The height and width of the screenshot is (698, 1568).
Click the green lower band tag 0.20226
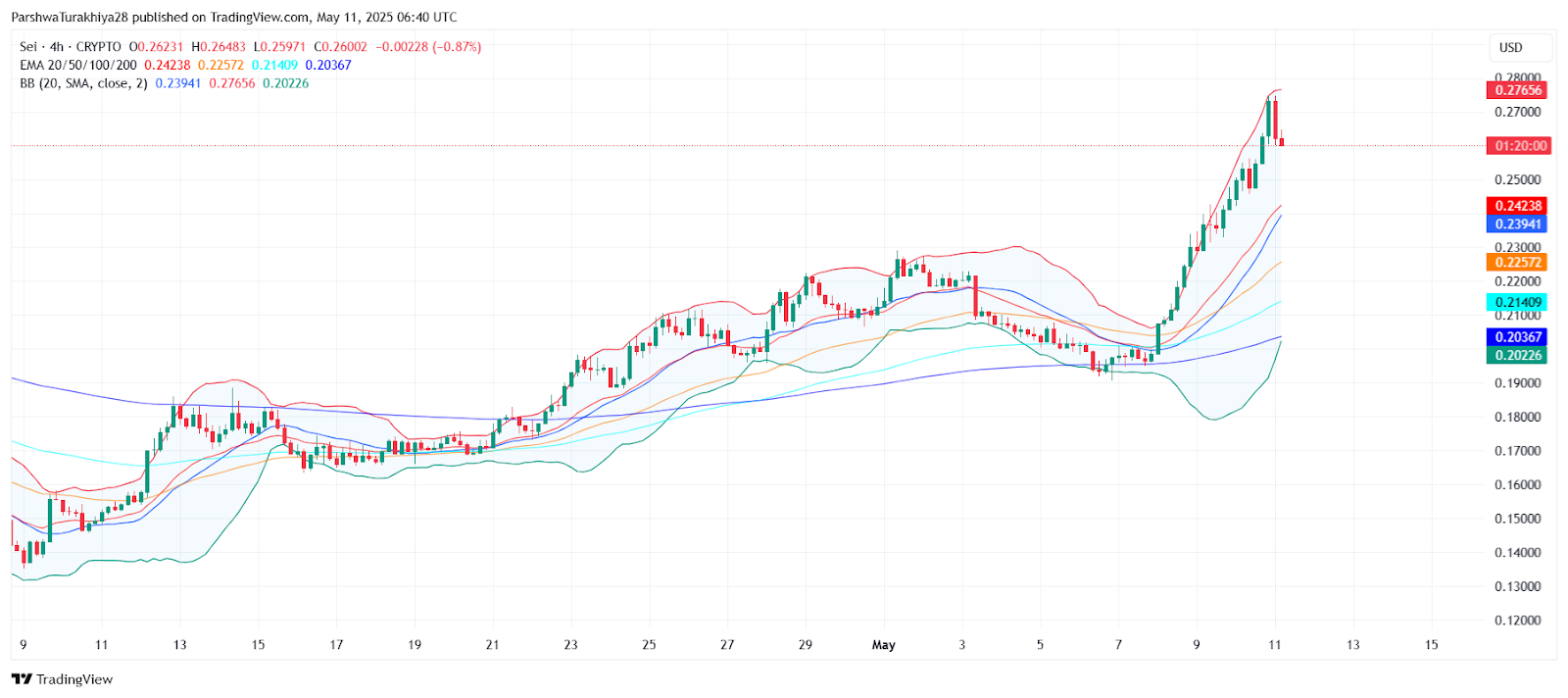1517,356
